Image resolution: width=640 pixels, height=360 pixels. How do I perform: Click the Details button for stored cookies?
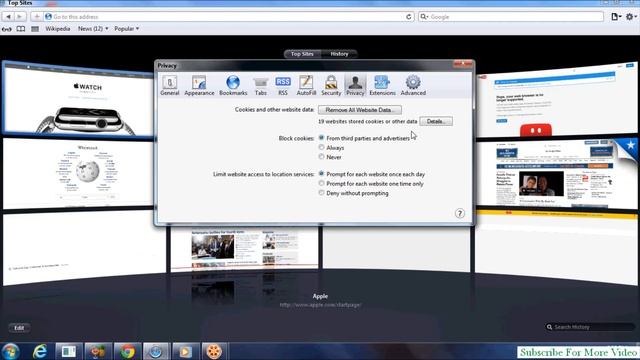(436, 121)
